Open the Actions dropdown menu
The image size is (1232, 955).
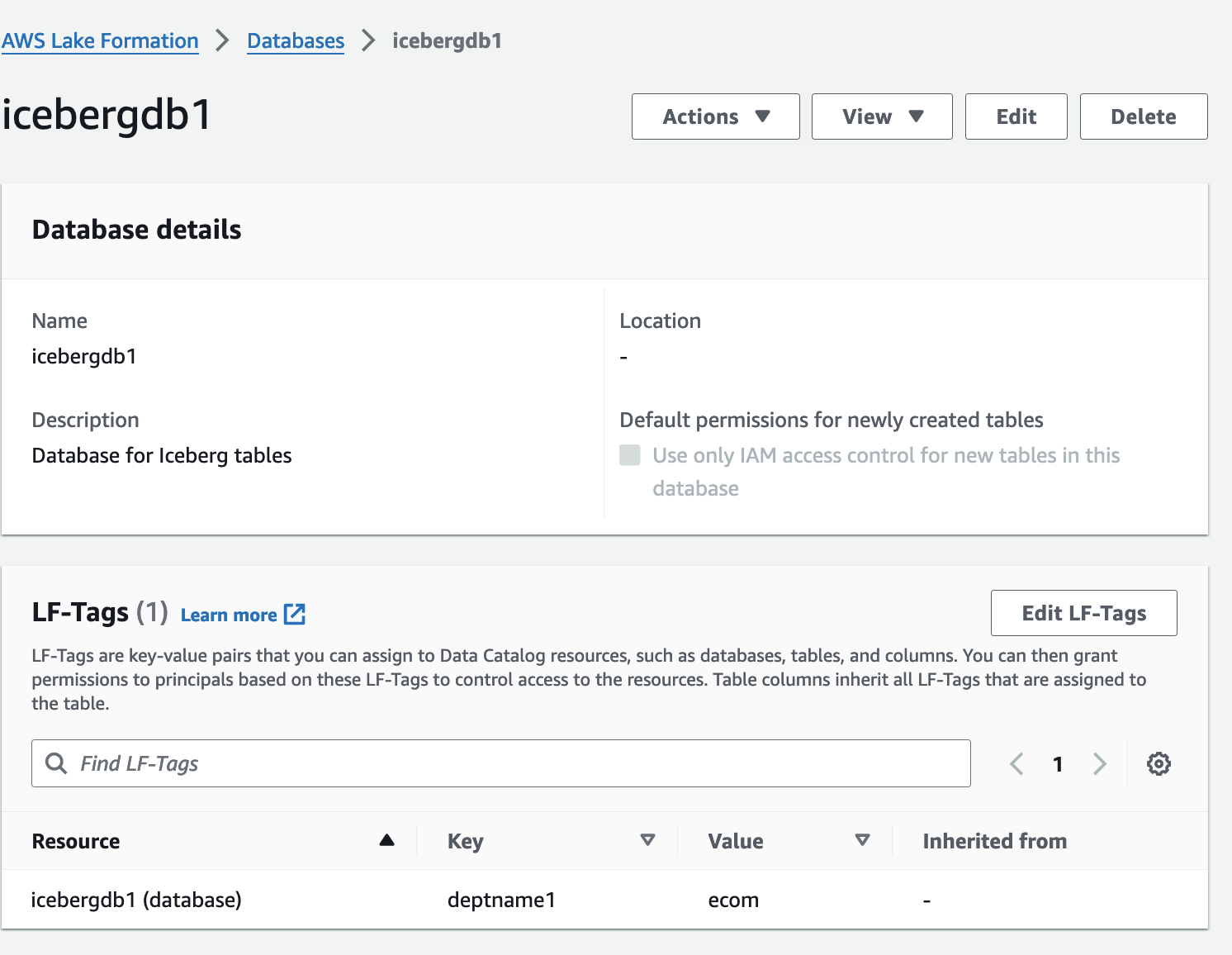(716, 116)
